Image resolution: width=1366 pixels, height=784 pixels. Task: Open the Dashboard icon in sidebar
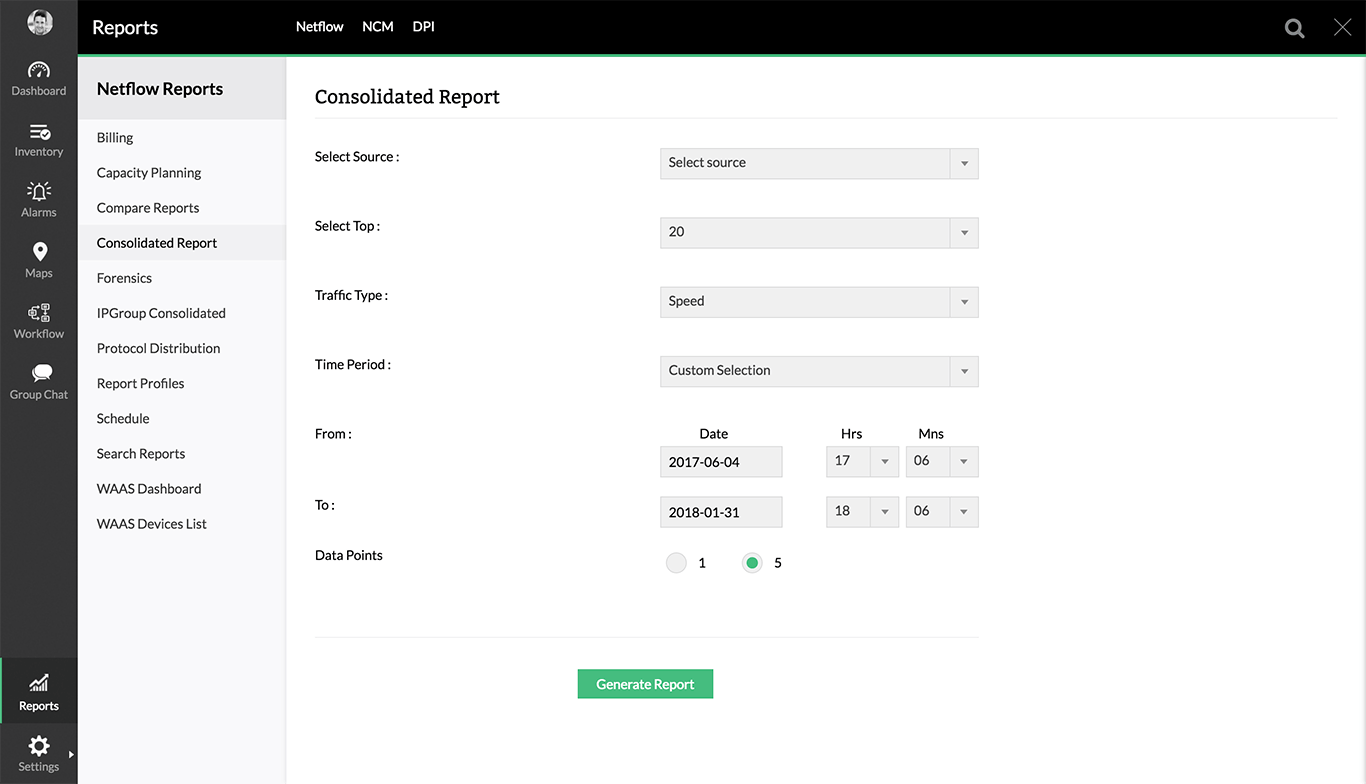point(39,71)
